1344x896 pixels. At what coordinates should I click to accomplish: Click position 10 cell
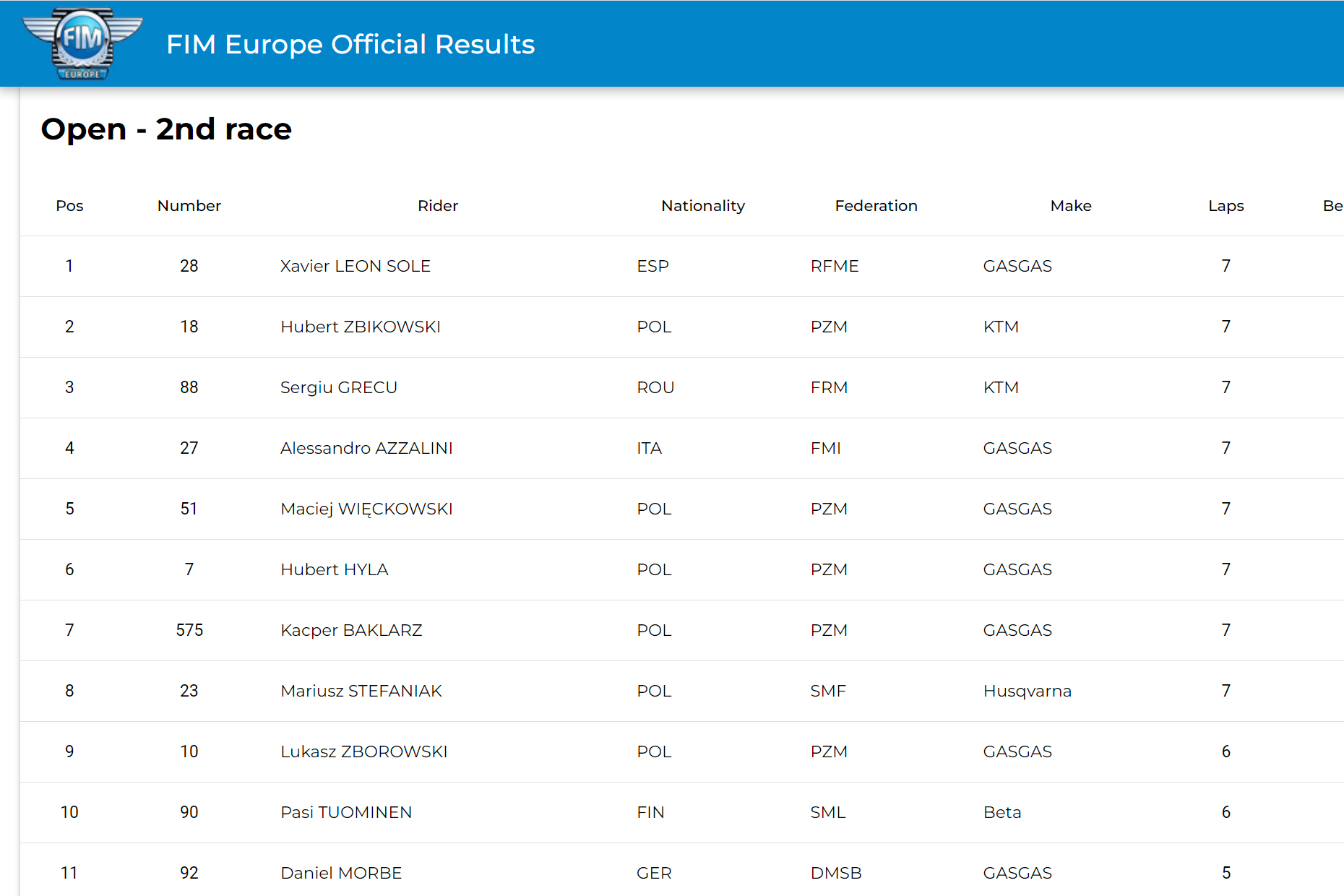(x=69, y=812)
